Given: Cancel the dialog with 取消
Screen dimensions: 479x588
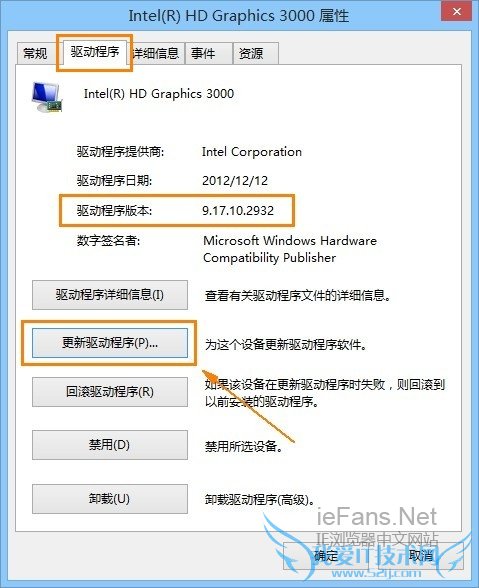Looking at the screenshot, I should 421,556.
